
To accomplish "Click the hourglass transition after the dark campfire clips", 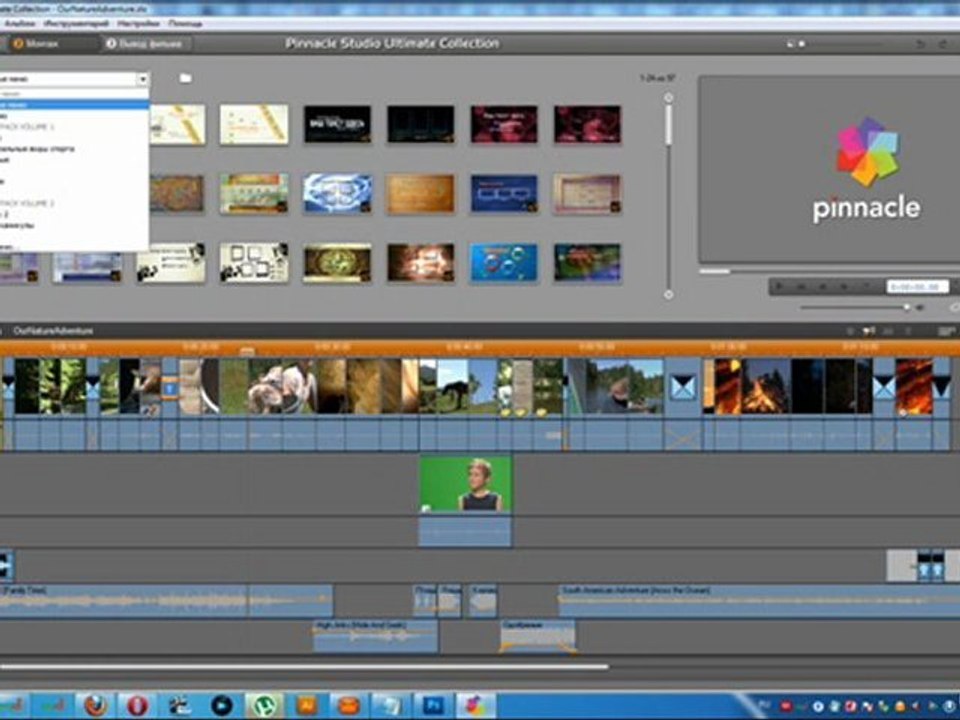I will point(883,387).
